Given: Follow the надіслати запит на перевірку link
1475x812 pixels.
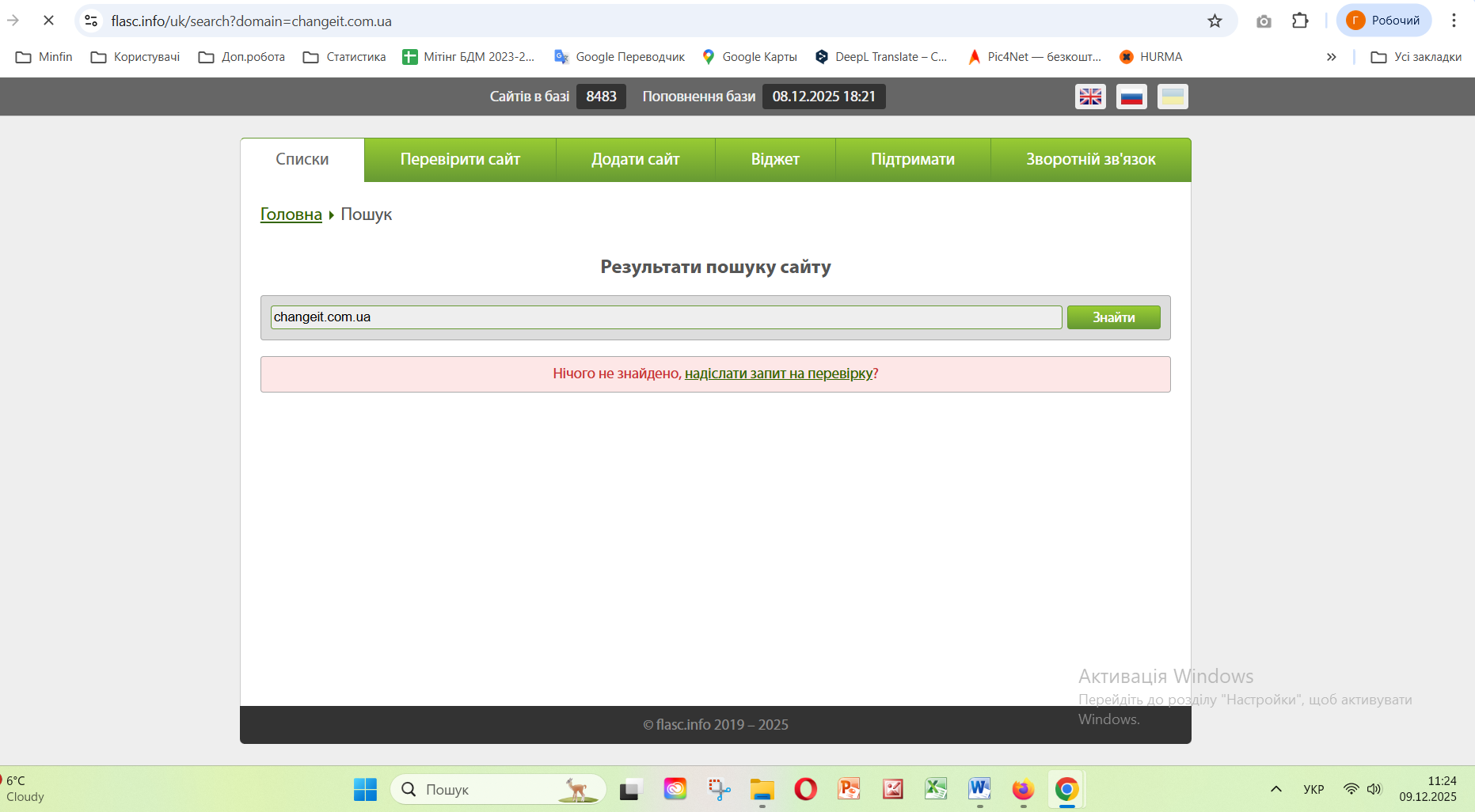Looking at the screenshot, I should click(778, 374).
